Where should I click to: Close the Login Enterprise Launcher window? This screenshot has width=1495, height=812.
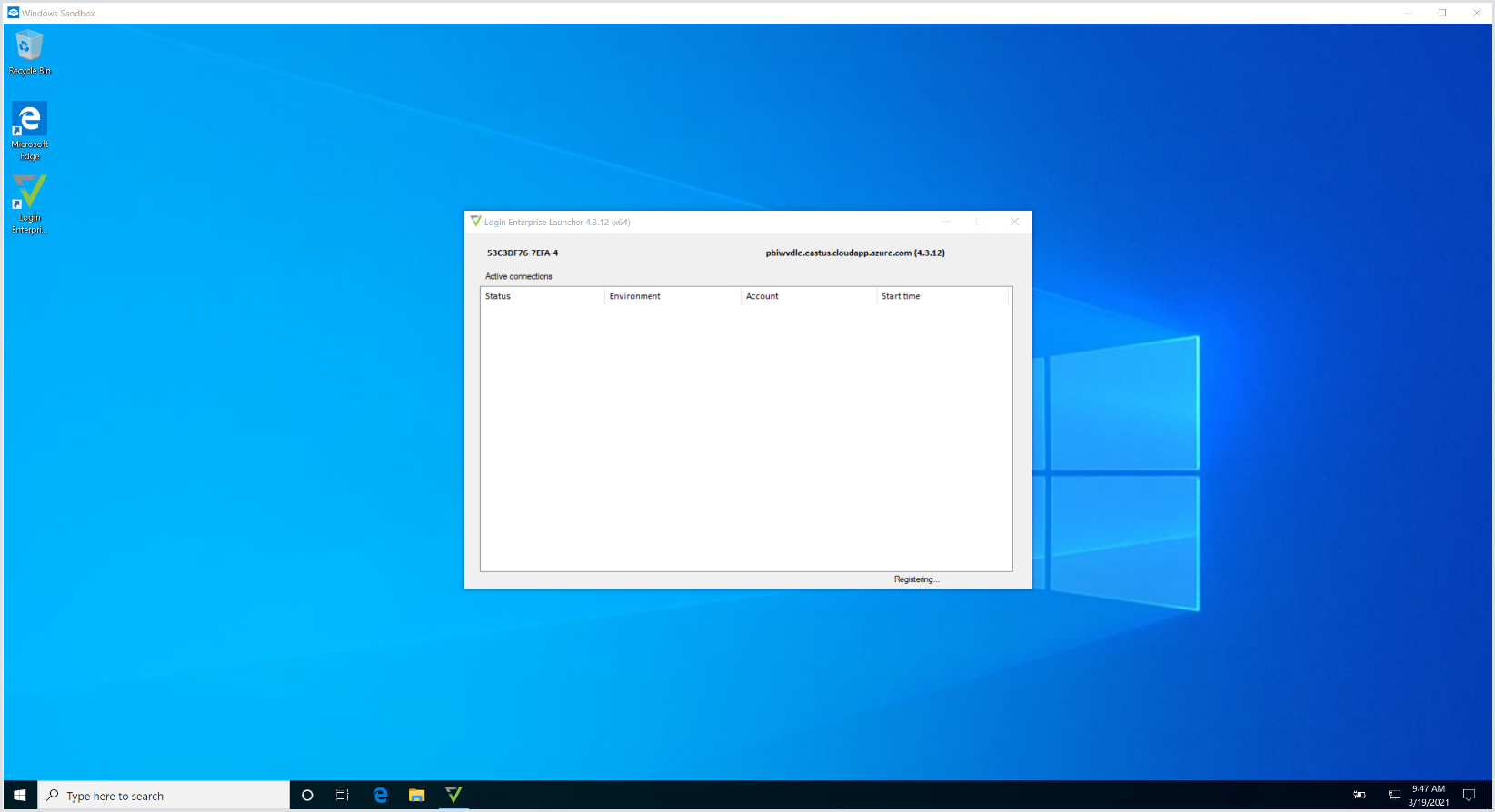[x=1014, y=222]
